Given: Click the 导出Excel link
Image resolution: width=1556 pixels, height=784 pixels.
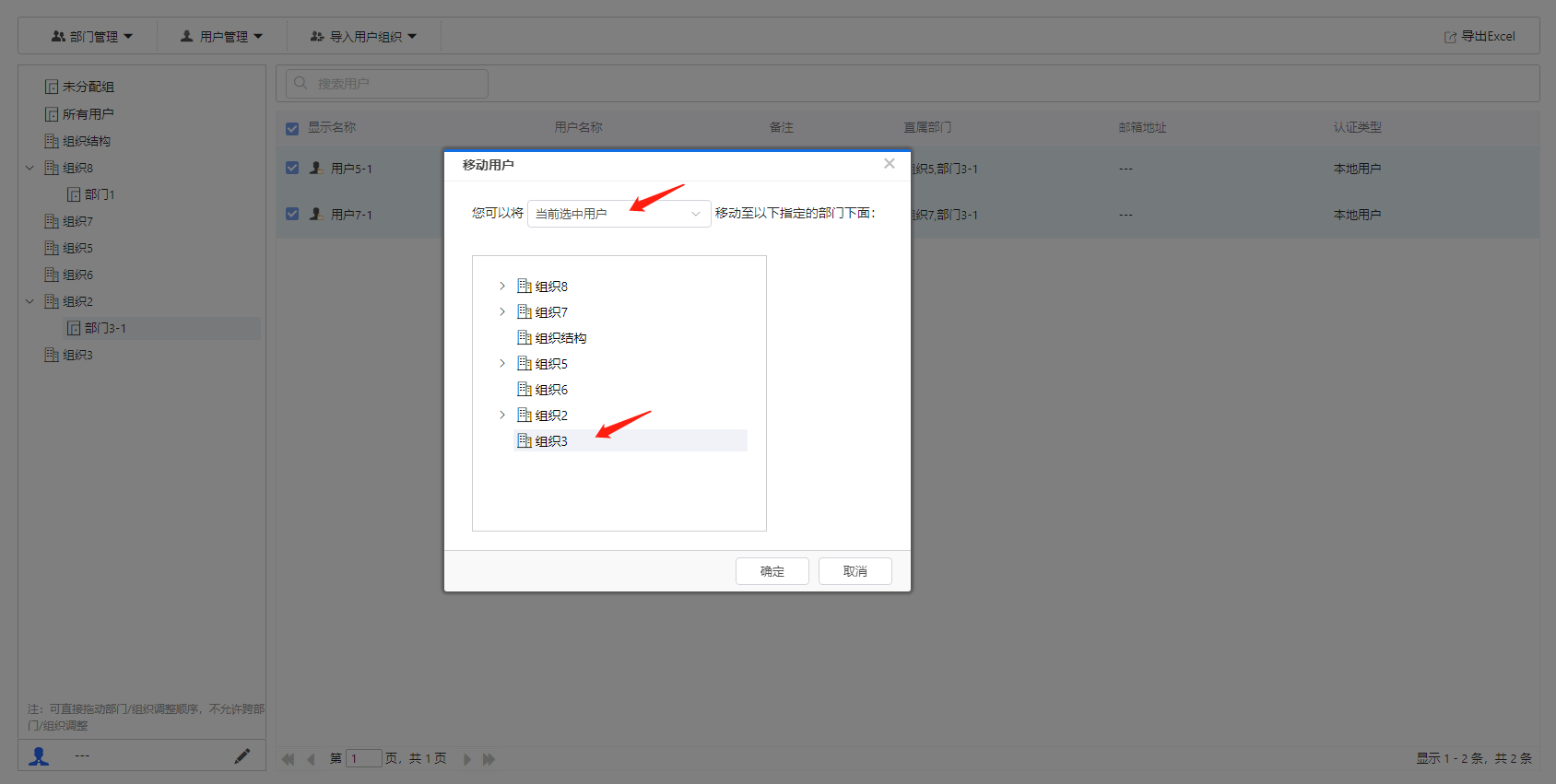Looking at the screenshot, I should (1488, 37).
